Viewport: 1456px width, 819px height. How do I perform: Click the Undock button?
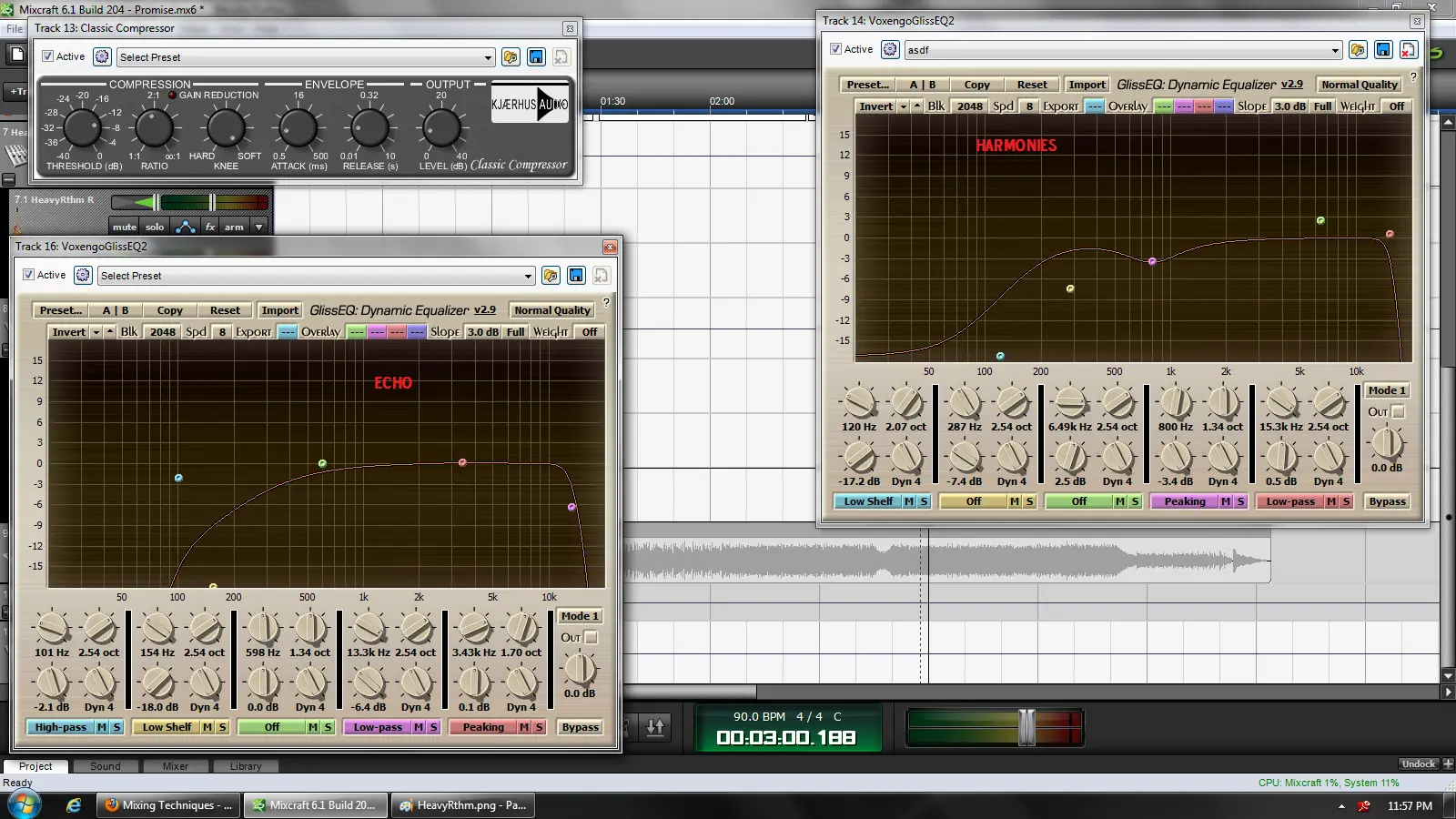tap(1419, 763)
